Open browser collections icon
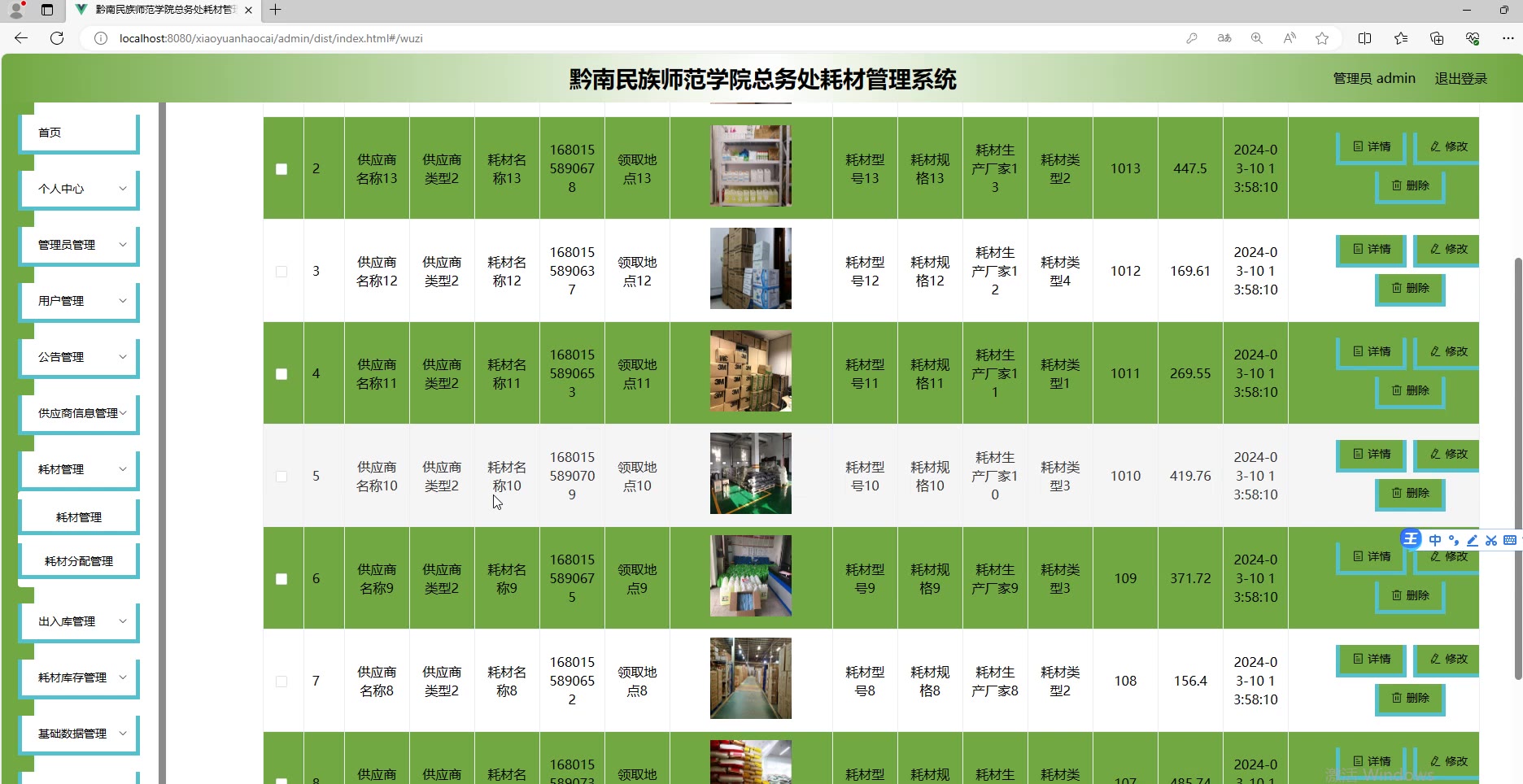The width and height of the screenshot is (1523, 784). point(1437,38)
